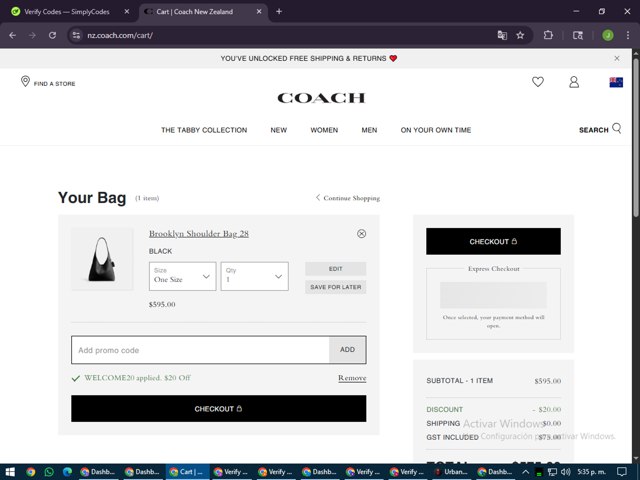Click the search magnifier icon

pos(617,129)
